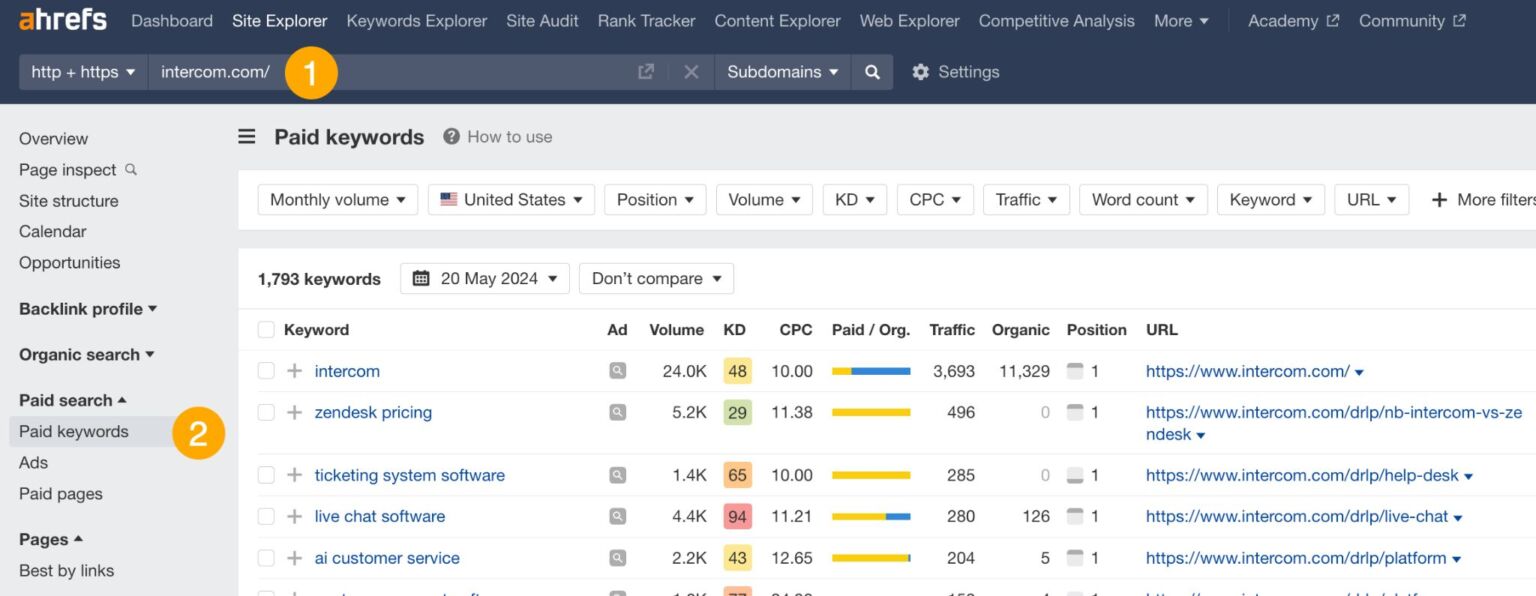Click the How to use help icon
Viewport: 1536px width, 596px height.
(449, 137)
